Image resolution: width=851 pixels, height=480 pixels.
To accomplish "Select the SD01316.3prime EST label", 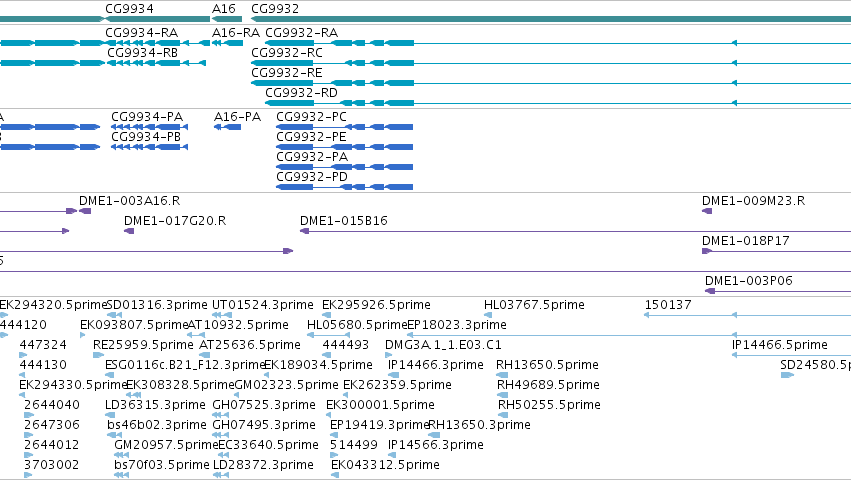I will [x=157, y=305].
